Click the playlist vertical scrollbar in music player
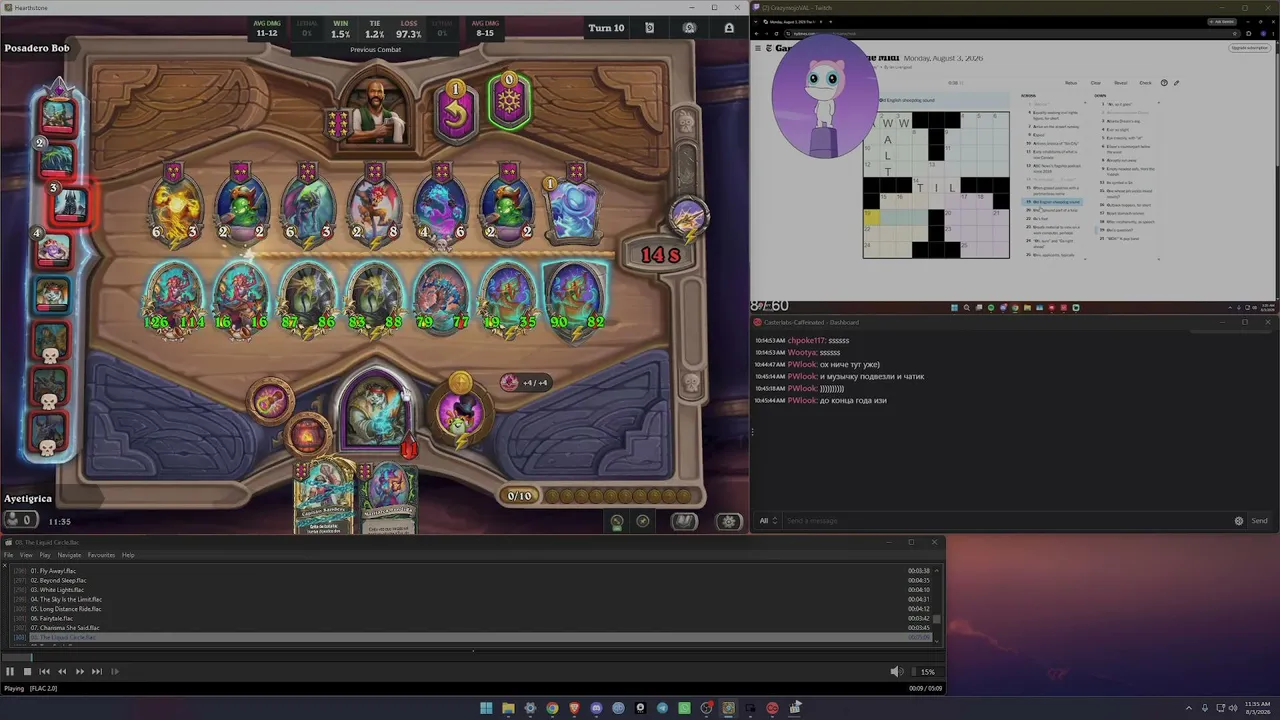Viewport: 1280px width, 720px height. pos(937,605)
